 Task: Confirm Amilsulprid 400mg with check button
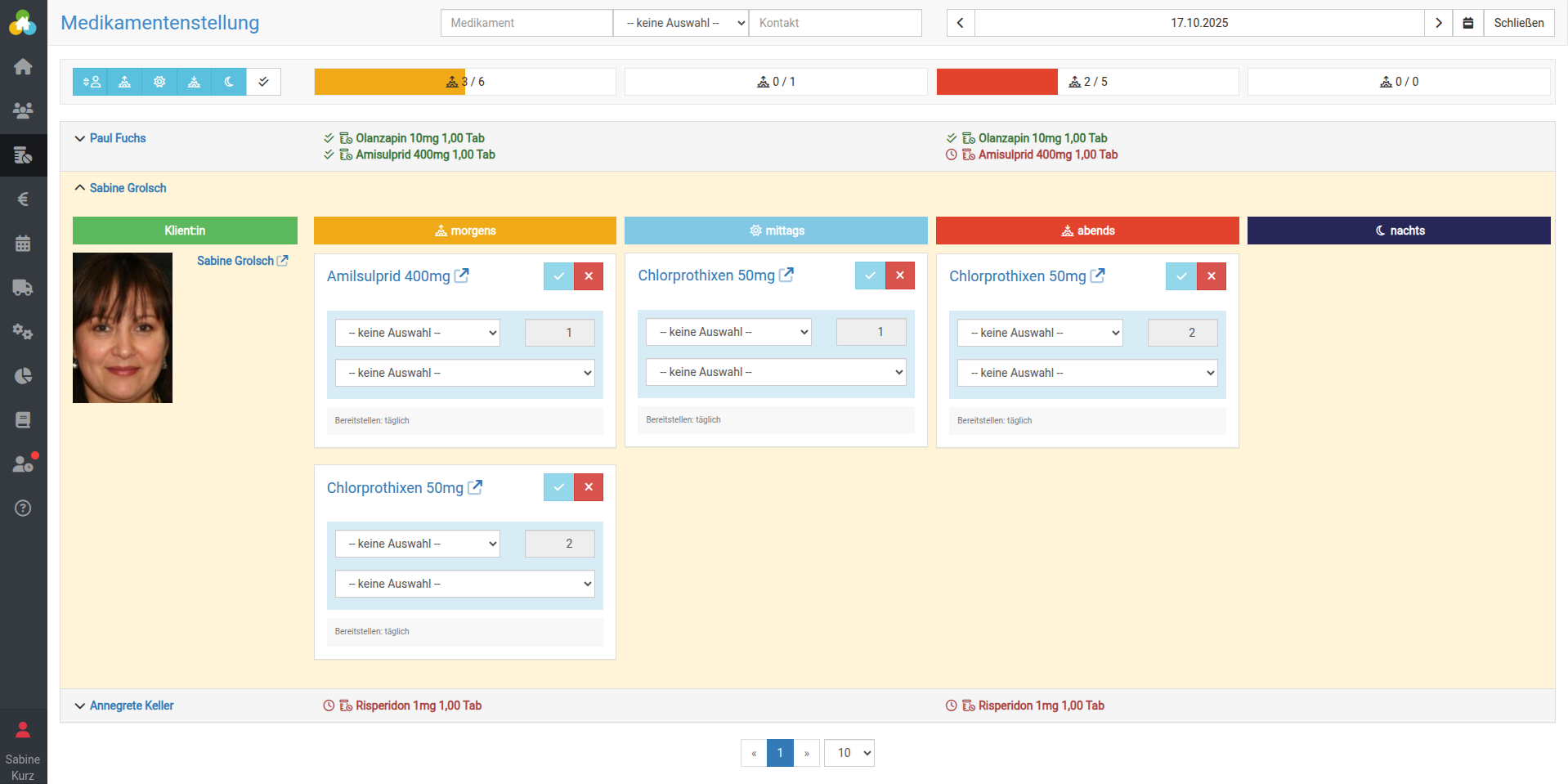(558, 276)
